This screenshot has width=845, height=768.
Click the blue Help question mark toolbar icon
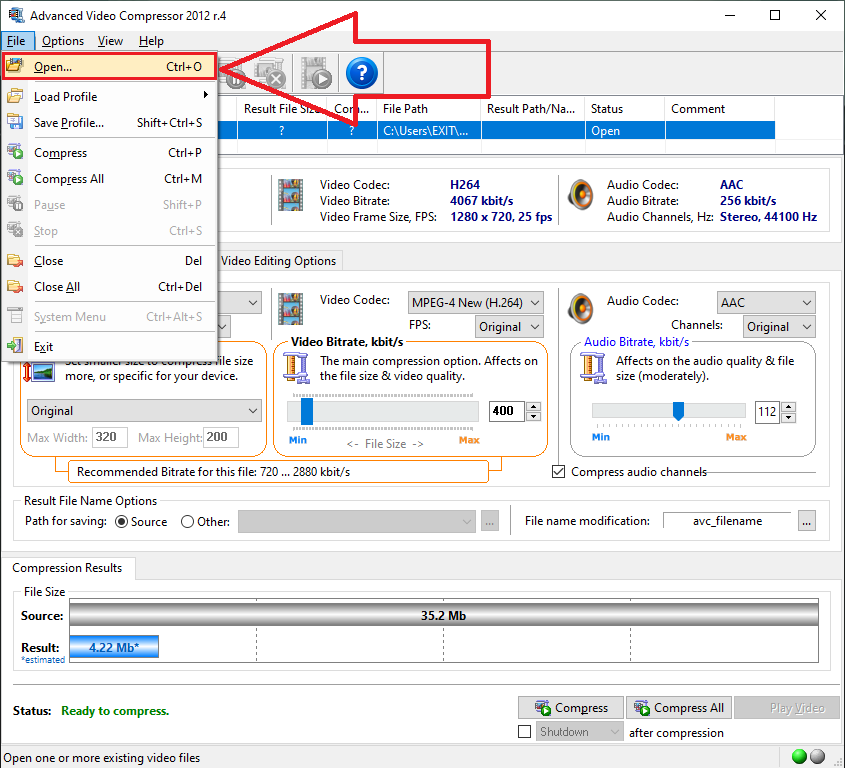[x=362, y=73]
